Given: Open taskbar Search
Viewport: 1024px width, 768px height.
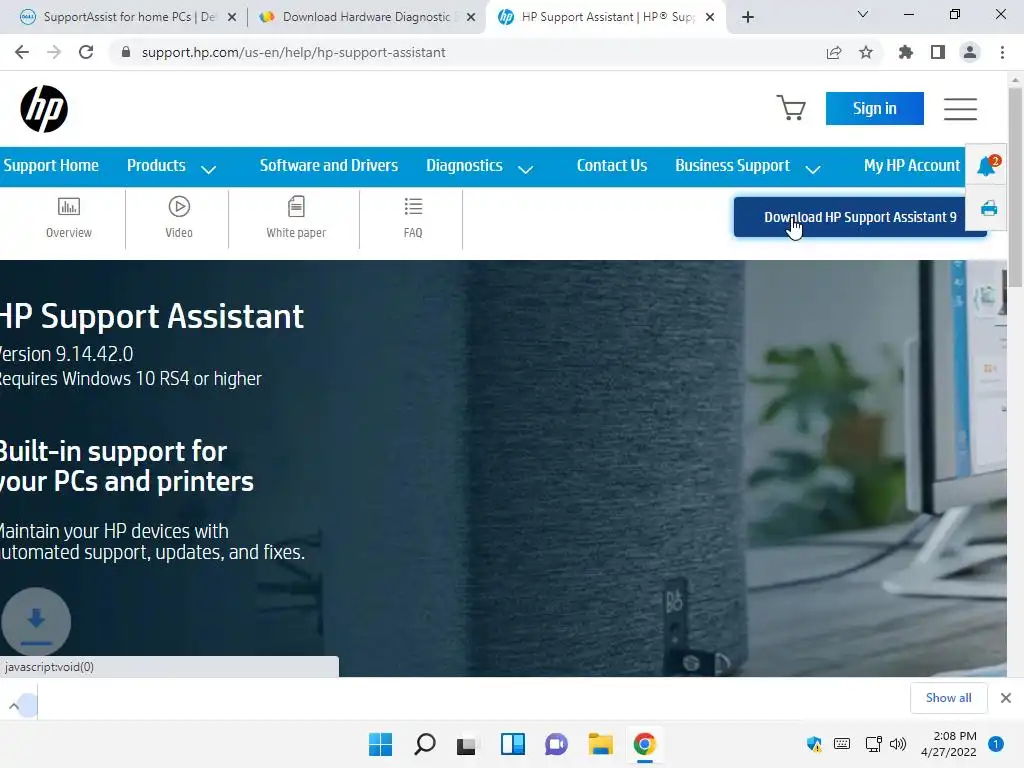Looking at the screenshot, I should click(424, 744).
